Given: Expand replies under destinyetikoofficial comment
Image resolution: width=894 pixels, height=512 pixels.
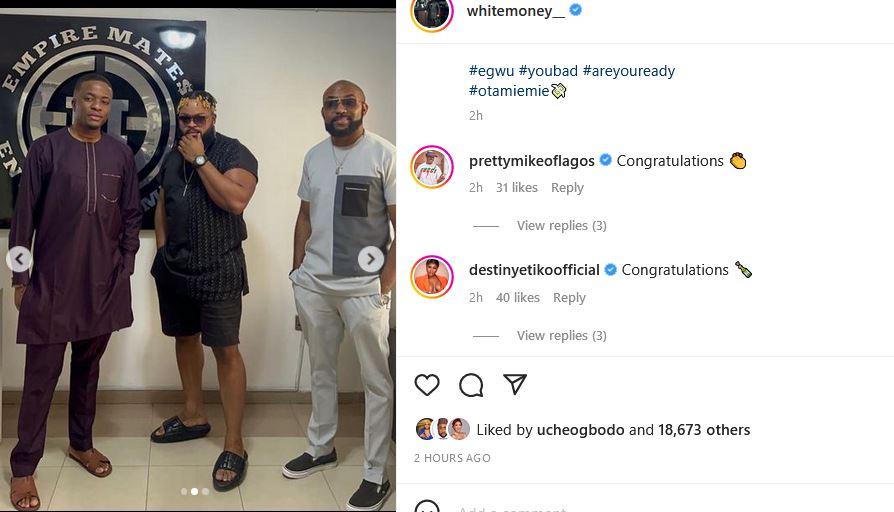Looking at the screenshot, I should pos(561,336).
